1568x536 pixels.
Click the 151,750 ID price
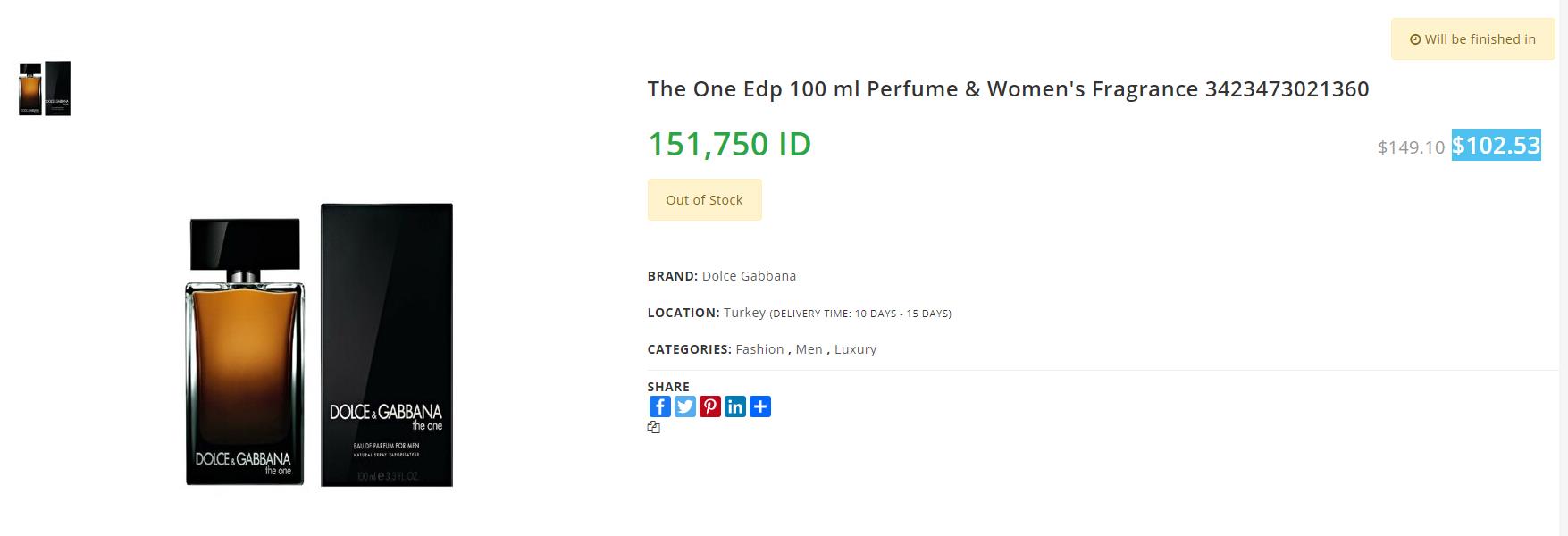tap(729, 144)
